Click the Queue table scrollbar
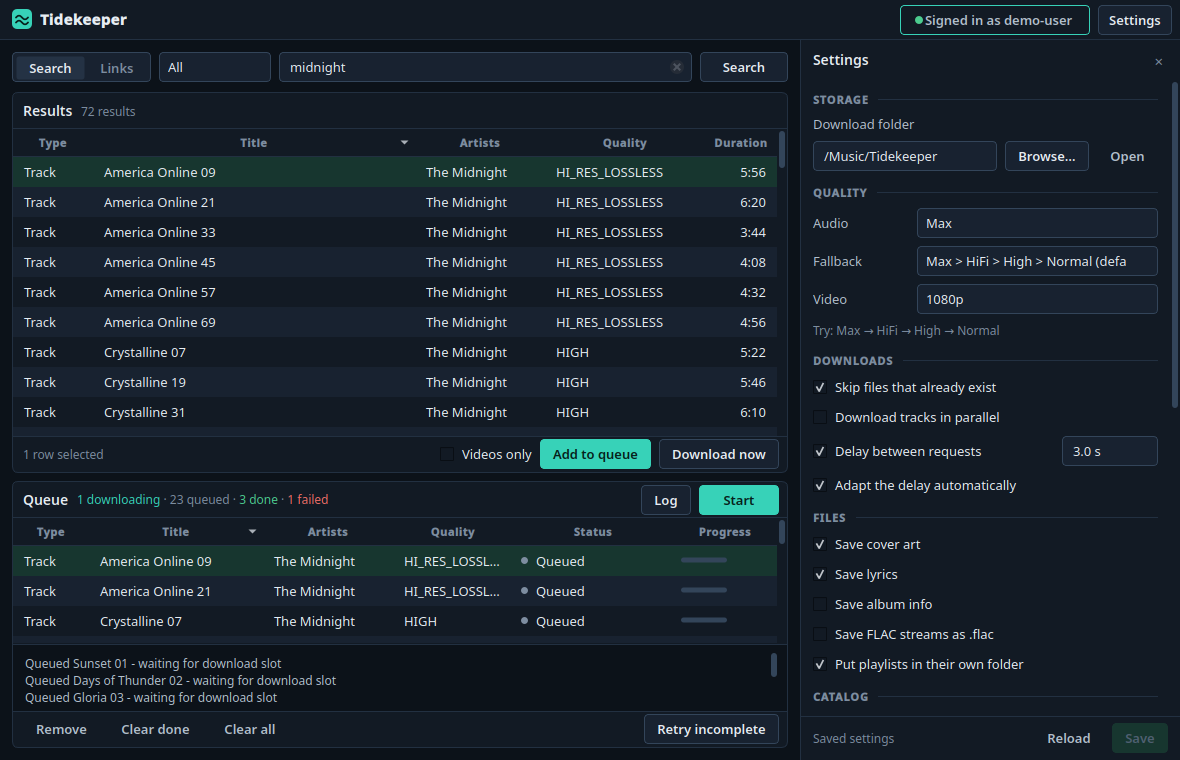The width and height of the screenshot is (1180, 760). 782,532
